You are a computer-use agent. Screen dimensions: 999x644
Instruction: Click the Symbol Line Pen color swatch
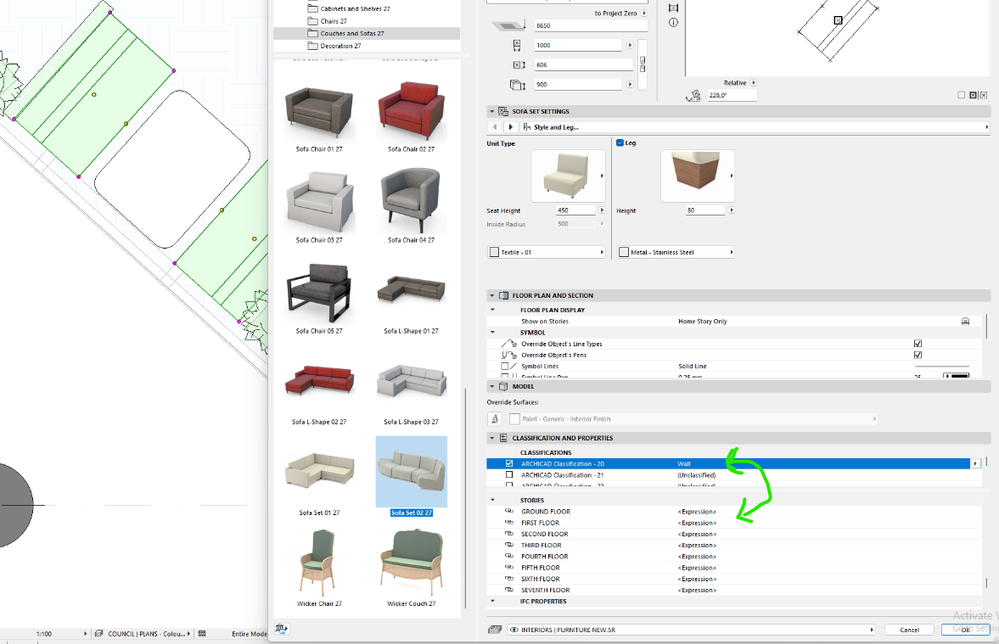[956, 376]
